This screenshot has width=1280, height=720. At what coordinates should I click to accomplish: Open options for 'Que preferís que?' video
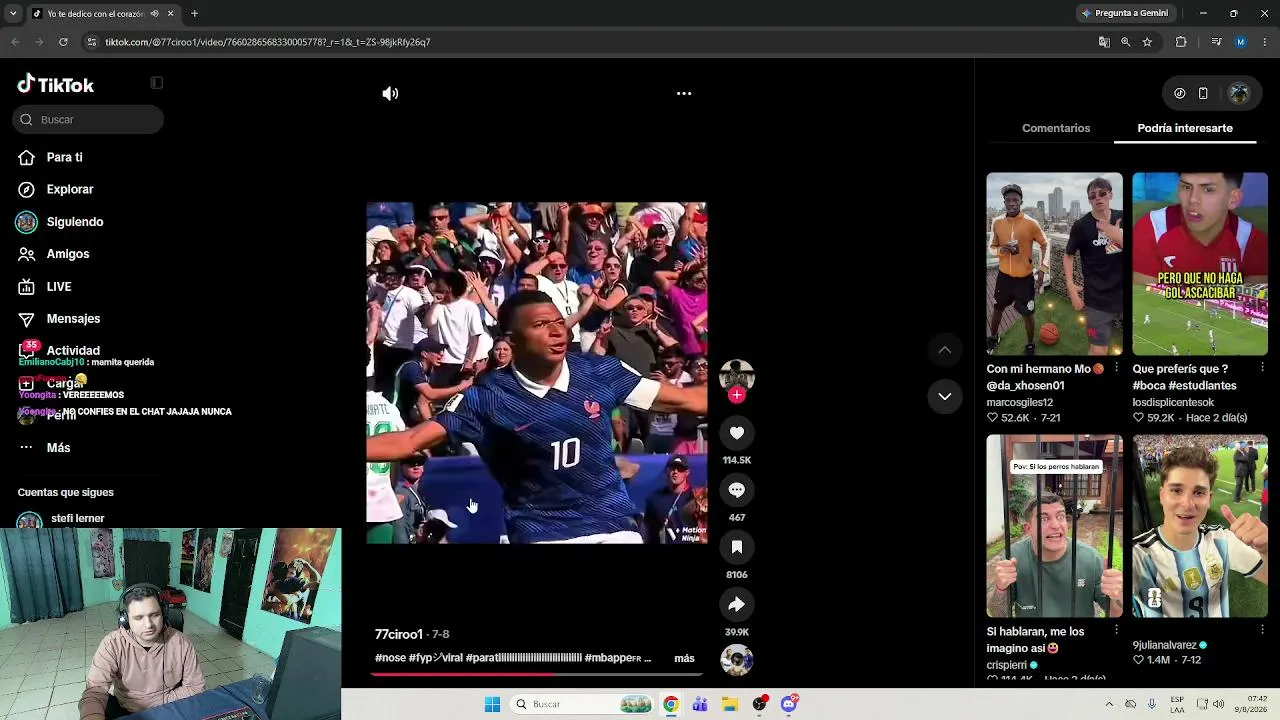click(1262, 368)
